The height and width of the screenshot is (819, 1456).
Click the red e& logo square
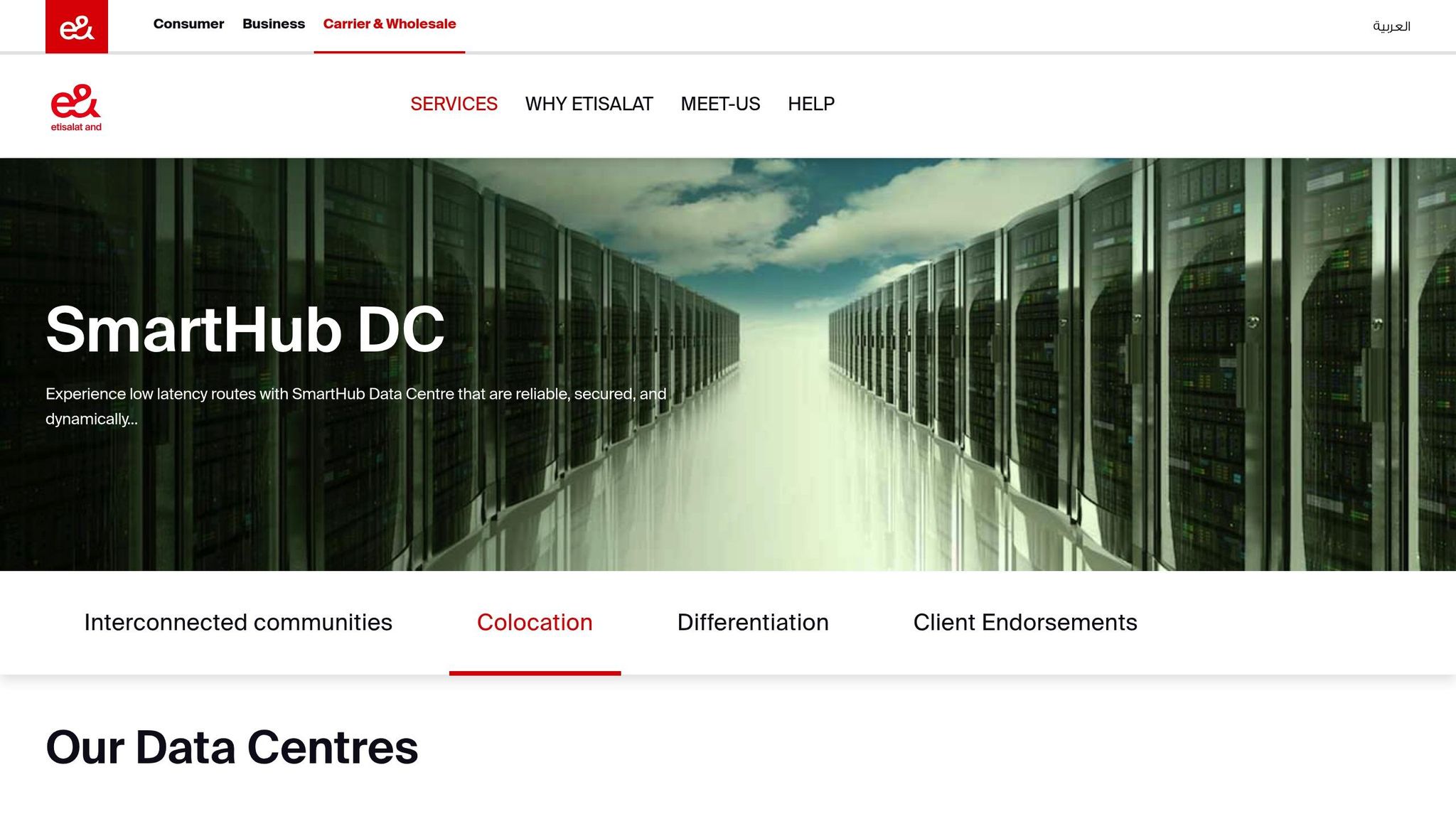(x=77, y=26)
